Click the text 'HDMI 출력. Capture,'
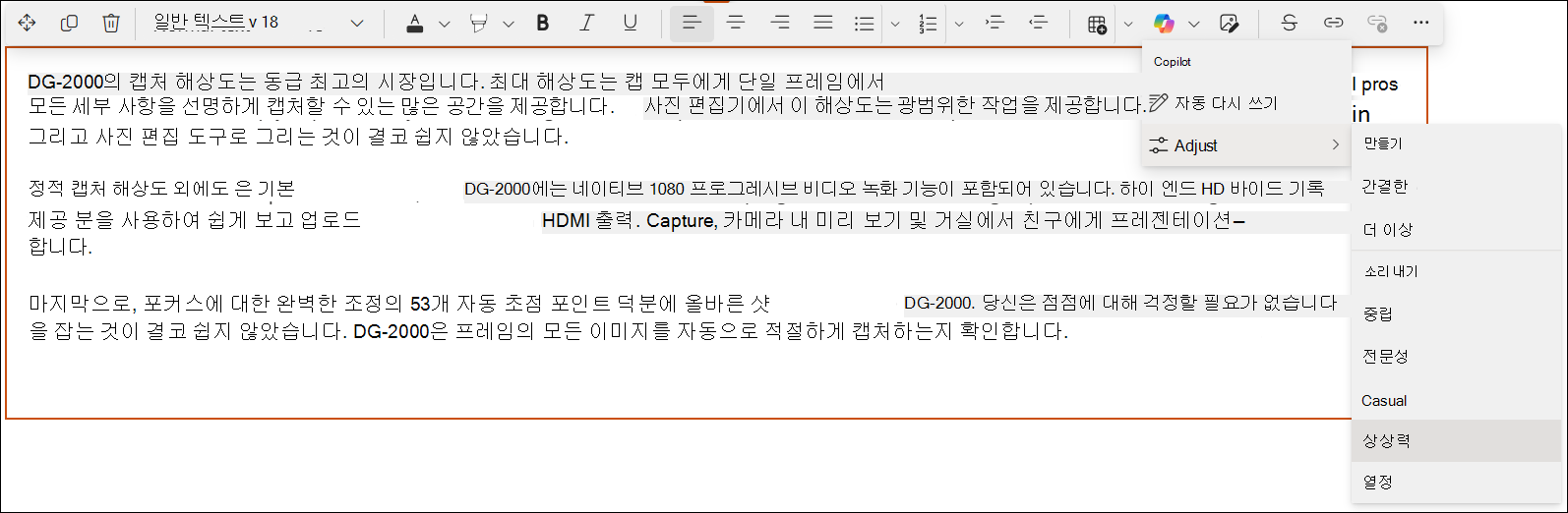Image resolution: width=1568 pixels, height=513 pixels. click(x=629, y=221)
